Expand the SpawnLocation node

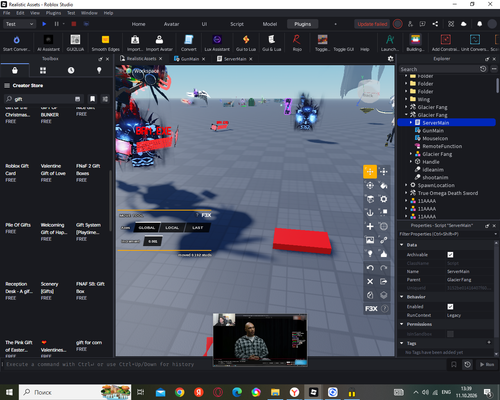click(x=406, y=185)
